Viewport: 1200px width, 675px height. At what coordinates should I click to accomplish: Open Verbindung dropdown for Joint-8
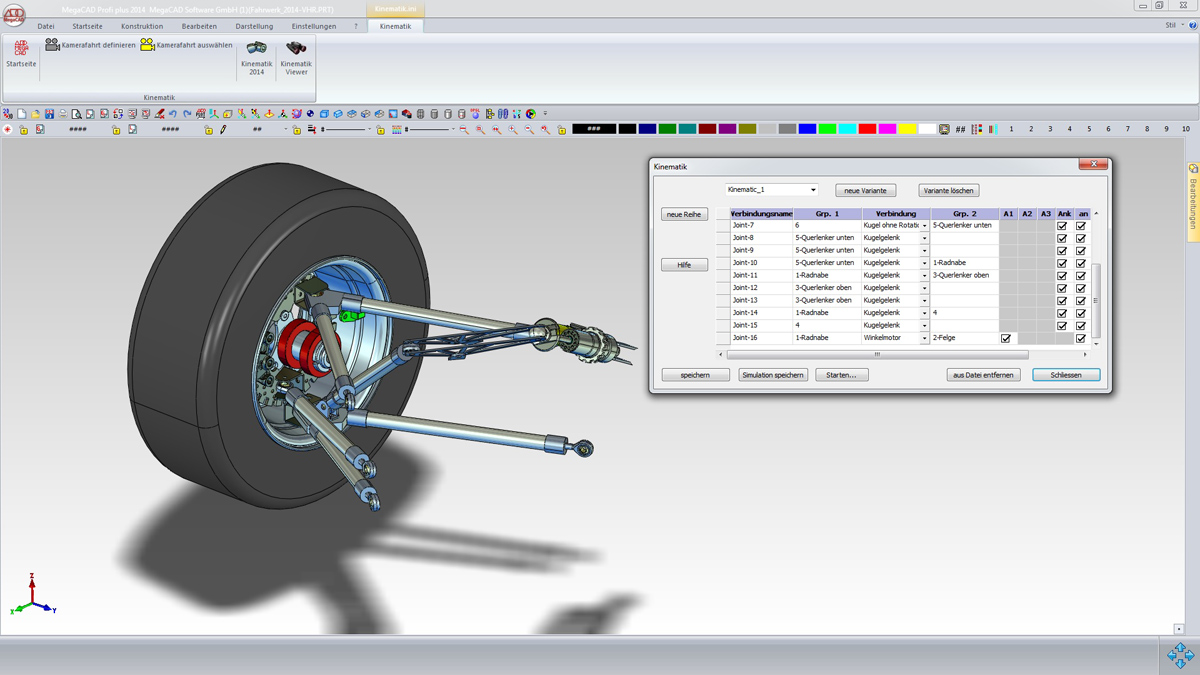[x=925, y=238]
